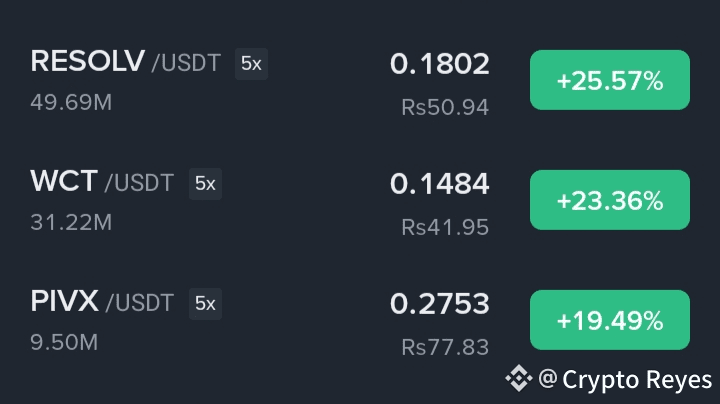Click the 49.69M volume figure
Viewport: 720px width, 404px height.
[x=72, y=102]
